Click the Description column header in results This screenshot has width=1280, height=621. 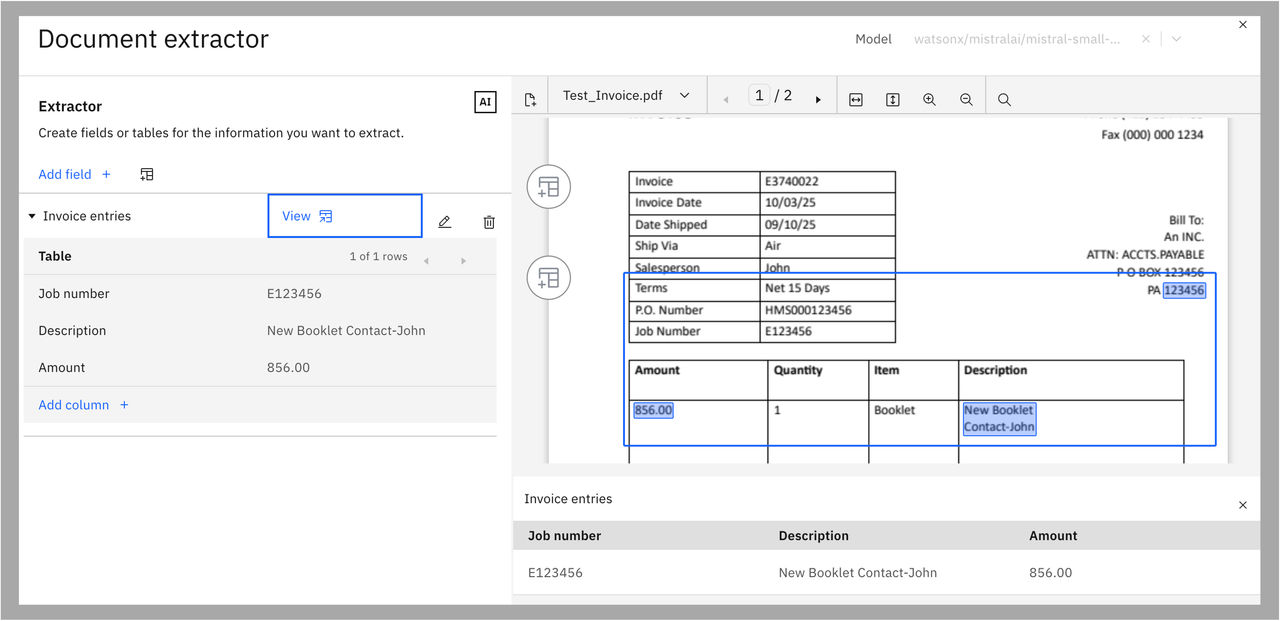click(813, 536)
